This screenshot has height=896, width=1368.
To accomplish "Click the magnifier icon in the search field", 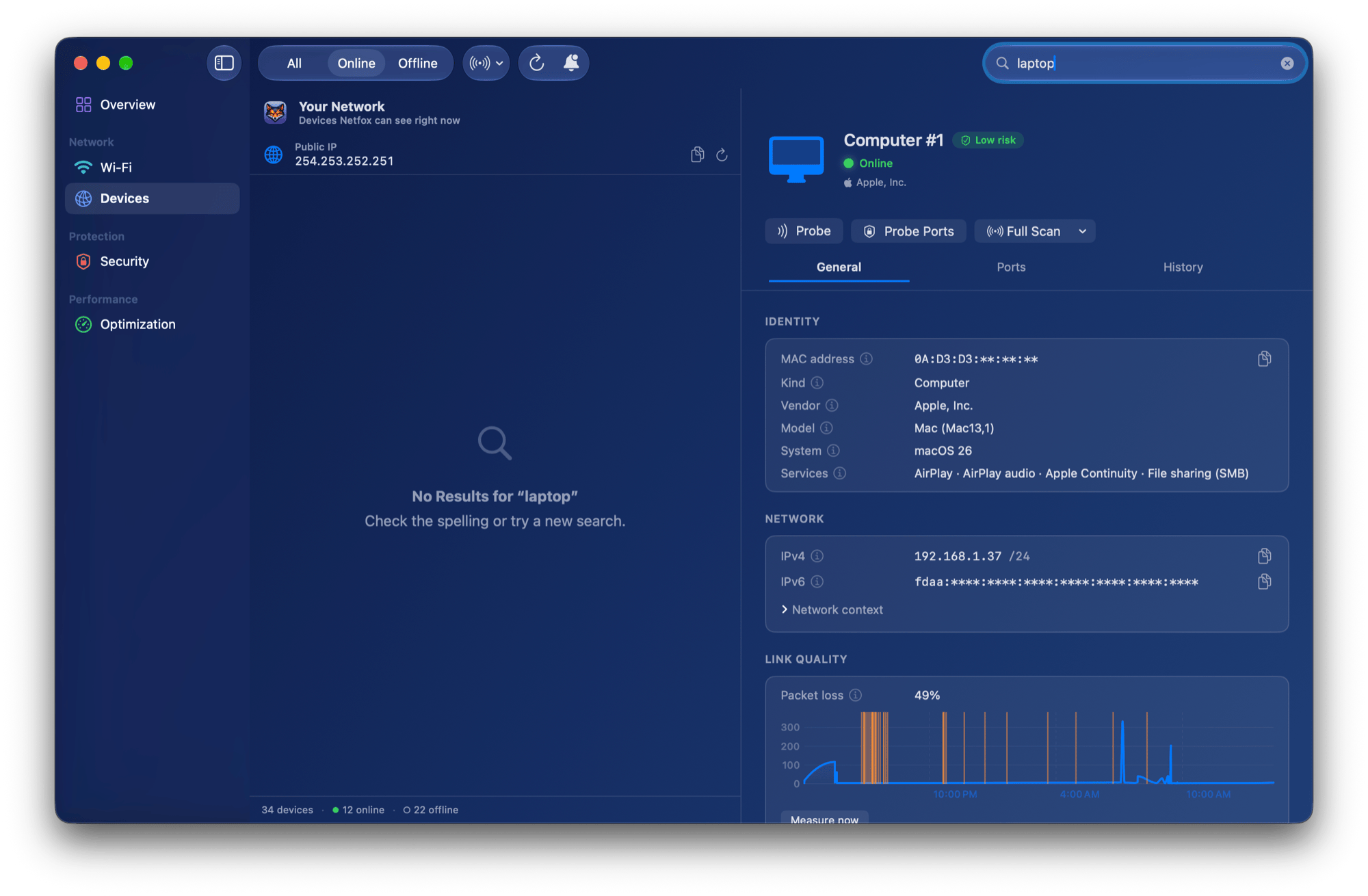I will 1002,64.
